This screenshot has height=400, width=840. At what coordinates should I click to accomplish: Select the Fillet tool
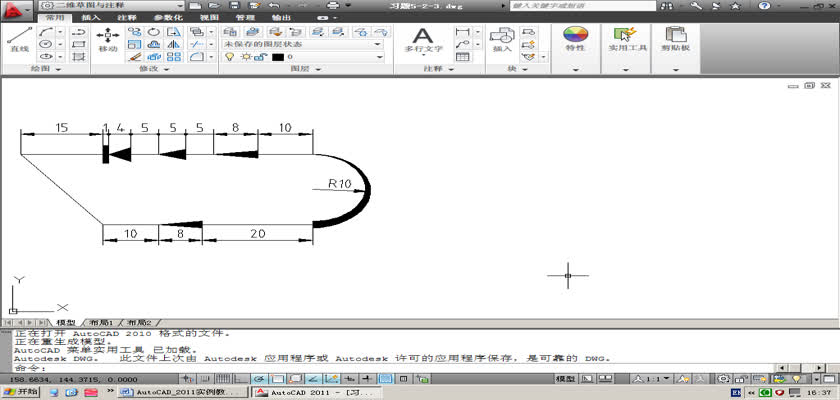click(197, 56)
